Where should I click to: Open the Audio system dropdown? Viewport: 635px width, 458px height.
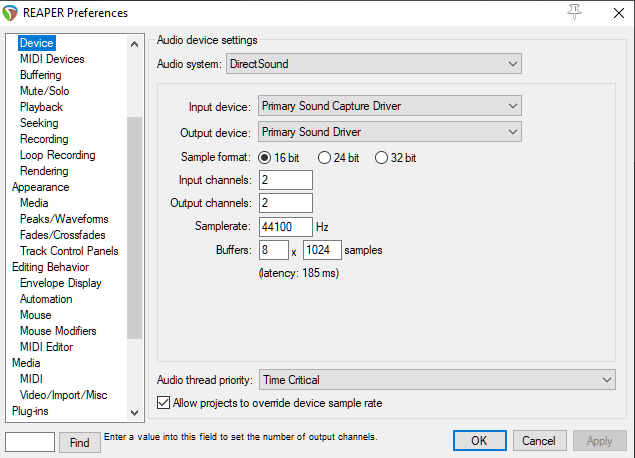[374, 64]
